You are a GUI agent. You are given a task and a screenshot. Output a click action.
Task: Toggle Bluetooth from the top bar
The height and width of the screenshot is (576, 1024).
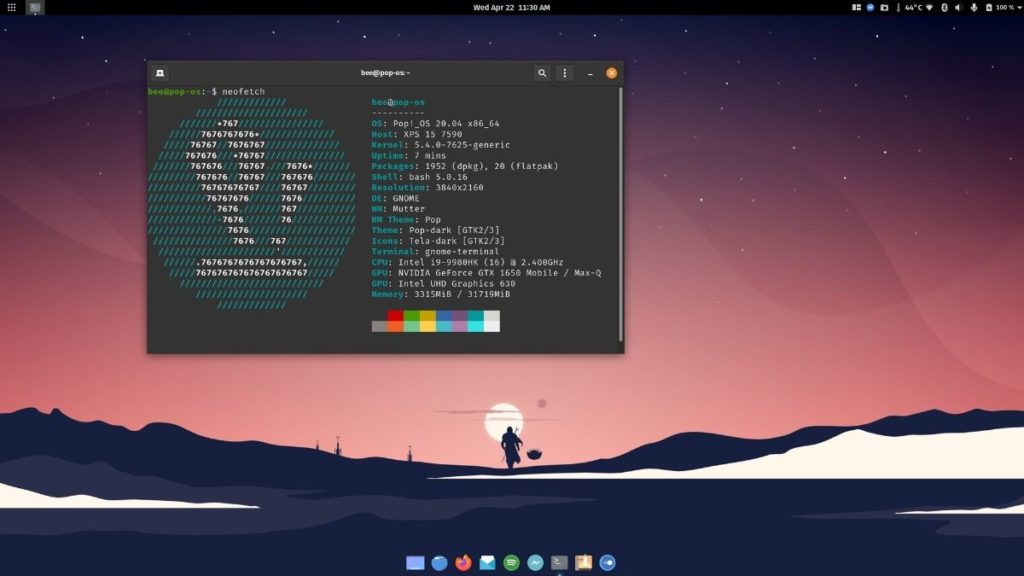(944, 8)
